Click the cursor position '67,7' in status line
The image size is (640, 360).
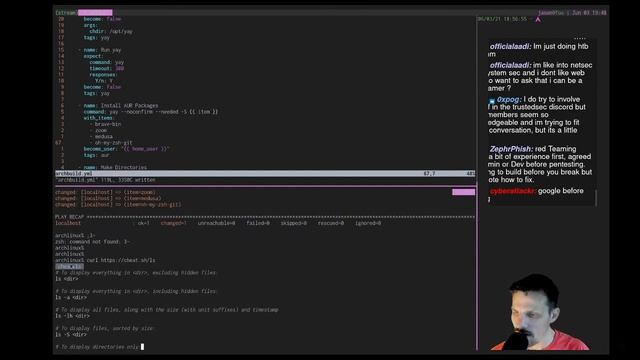coord(429,173)
